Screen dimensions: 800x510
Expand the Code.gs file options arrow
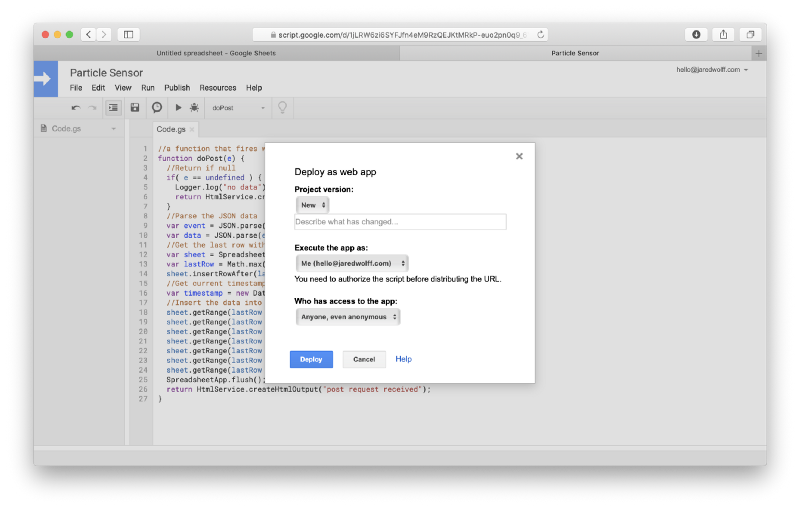pos(113,129)
